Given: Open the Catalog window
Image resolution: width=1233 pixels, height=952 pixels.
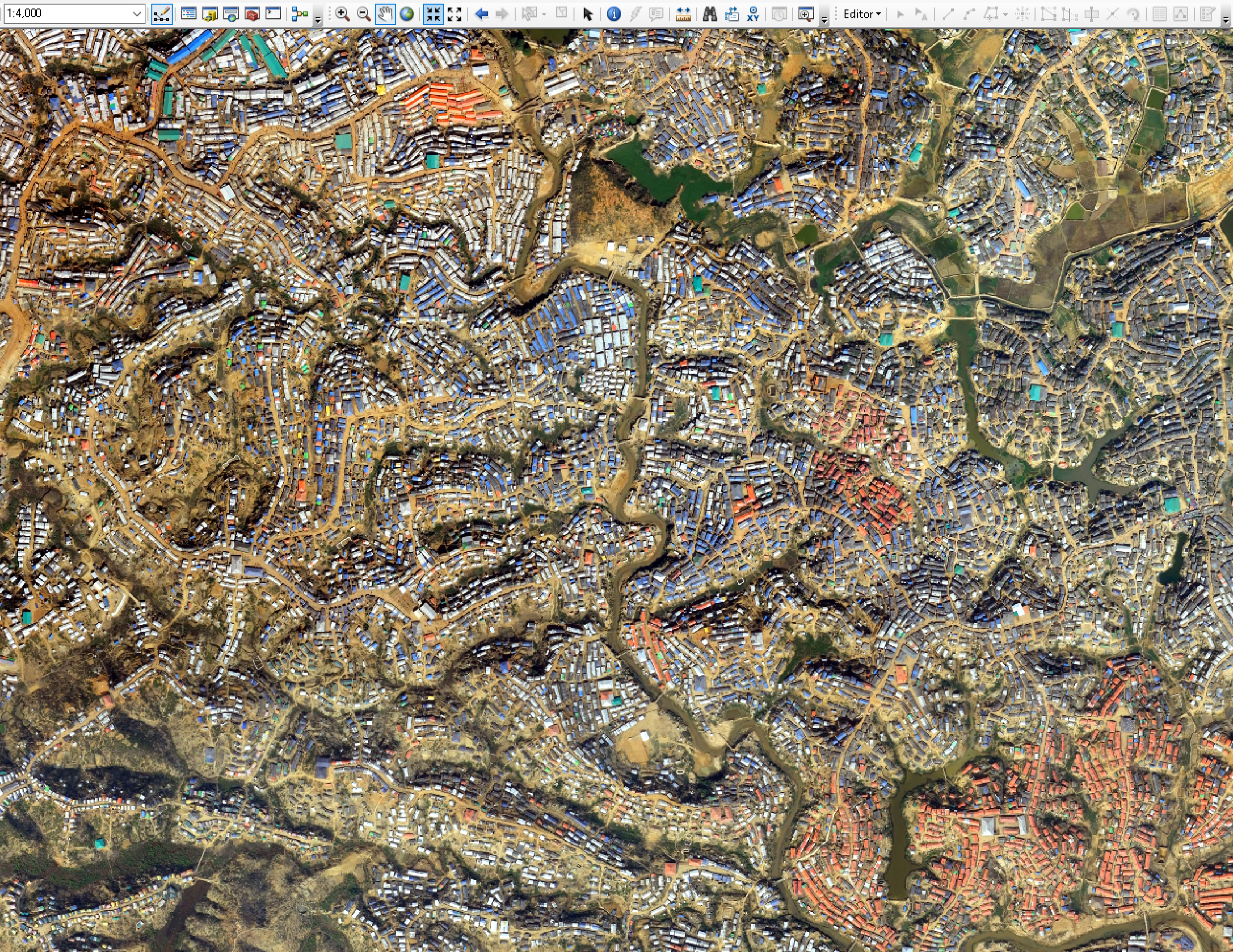Looking at the screenshot, I should (210, 14).
